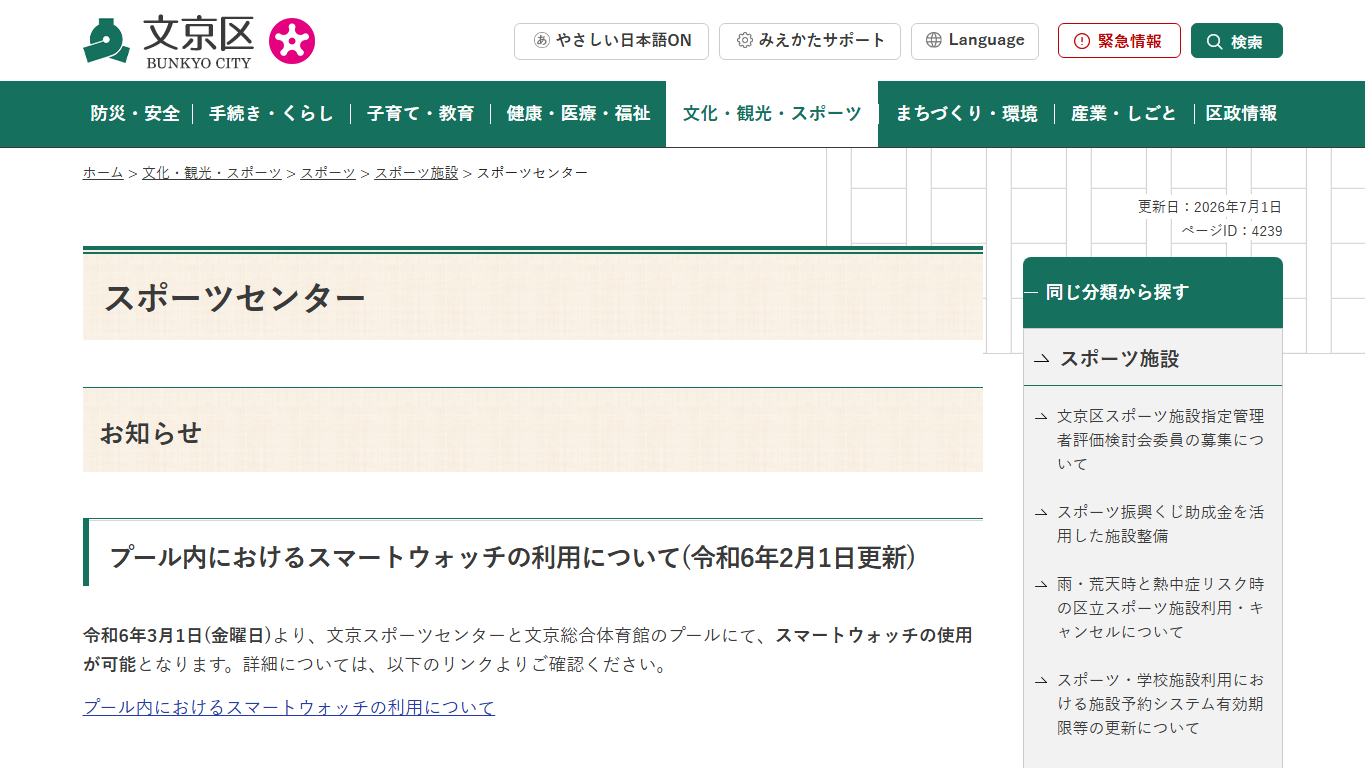Click the 更新日：2026年7月1日 text
Screen dimensions: 1365x768
pyautogui.click(x=1210, y=207)
